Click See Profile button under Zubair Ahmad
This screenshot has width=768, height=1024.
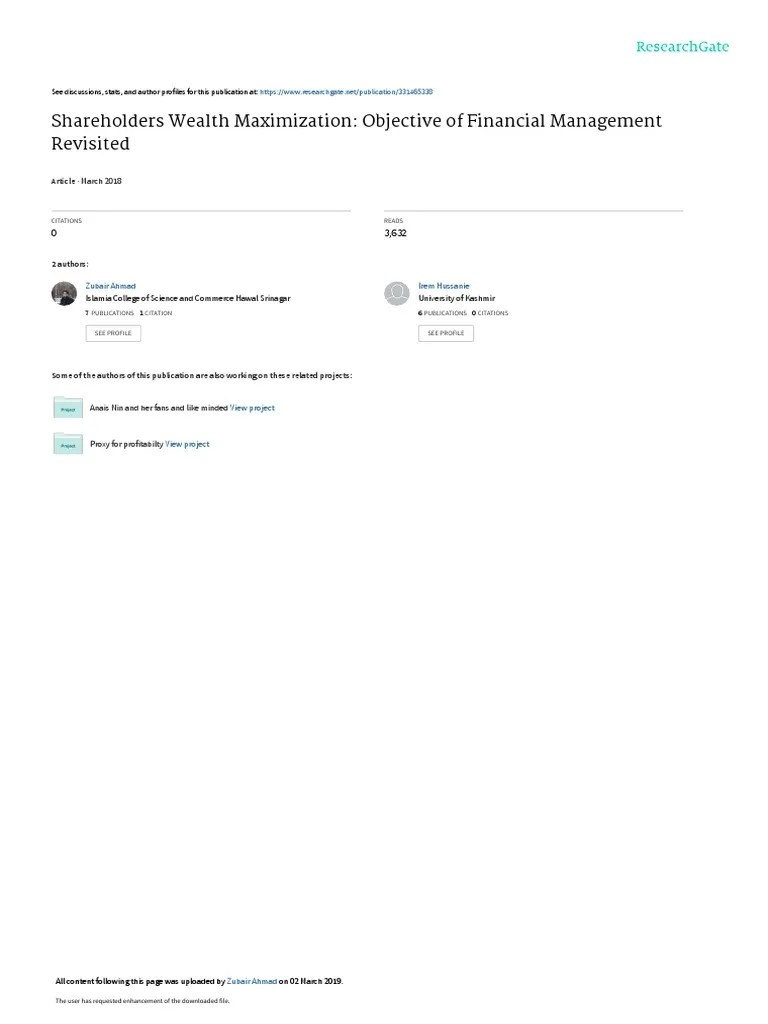[113, 333]
